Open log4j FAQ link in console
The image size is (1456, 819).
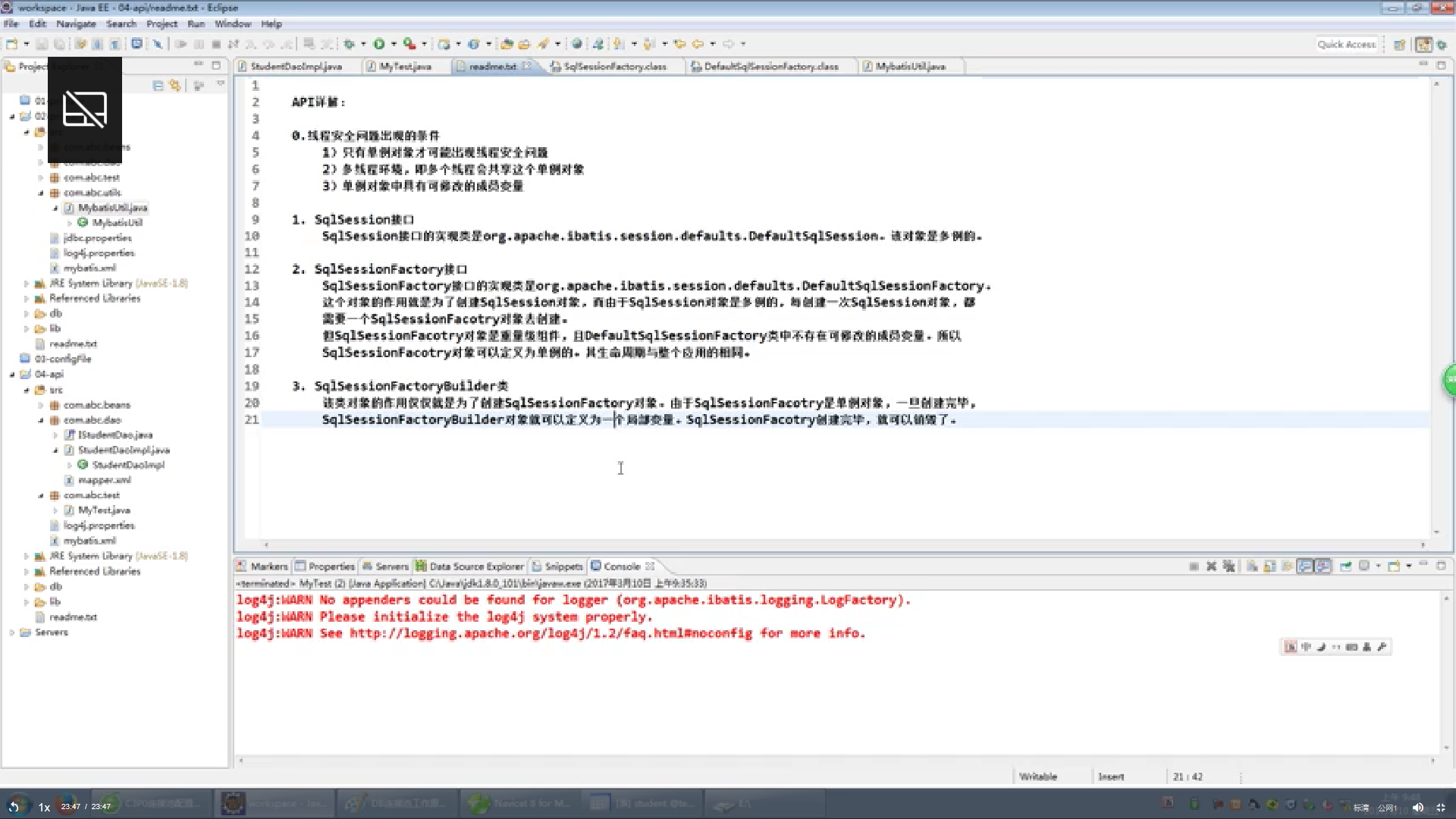551,633
